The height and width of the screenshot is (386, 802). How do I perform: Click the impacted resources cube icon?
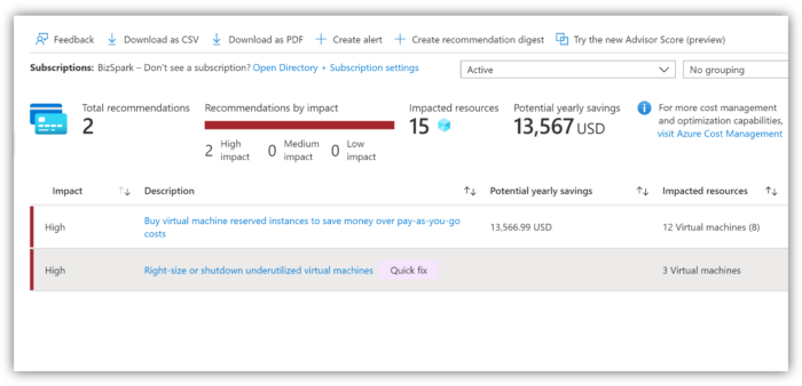[x=444, y=125]
